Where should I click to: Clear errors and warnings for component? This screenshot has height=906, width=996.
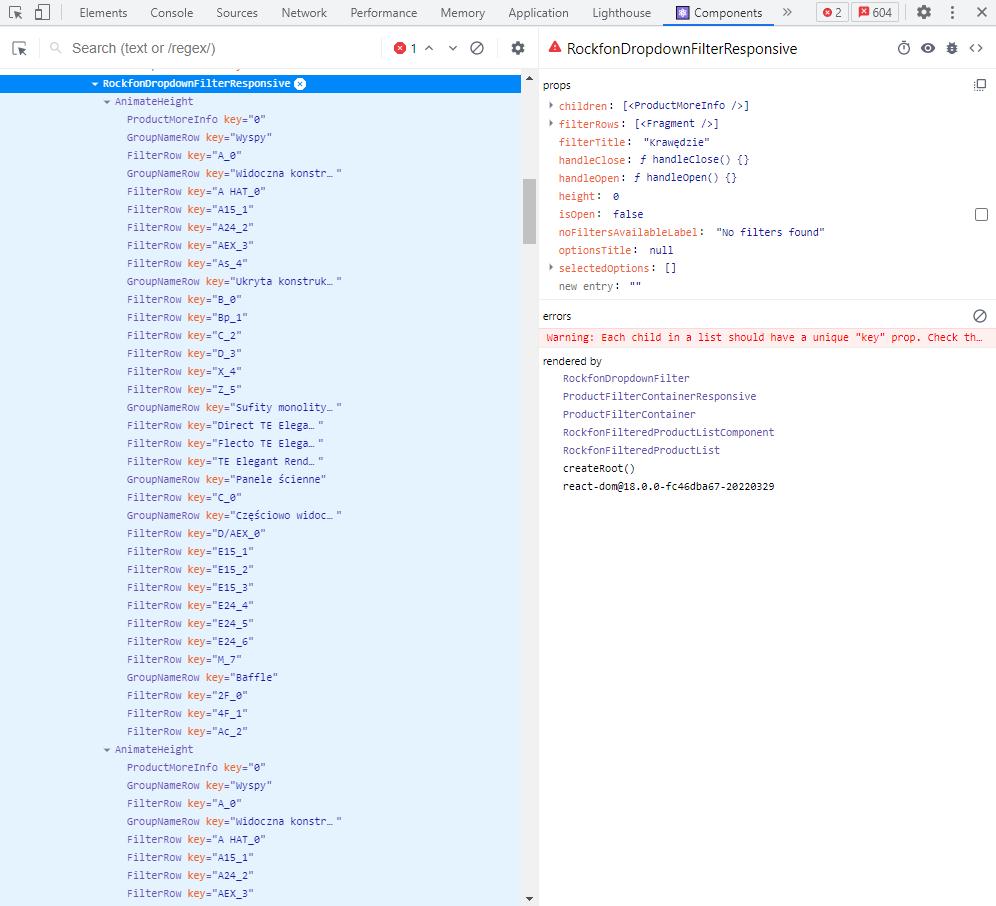(980, 316)
